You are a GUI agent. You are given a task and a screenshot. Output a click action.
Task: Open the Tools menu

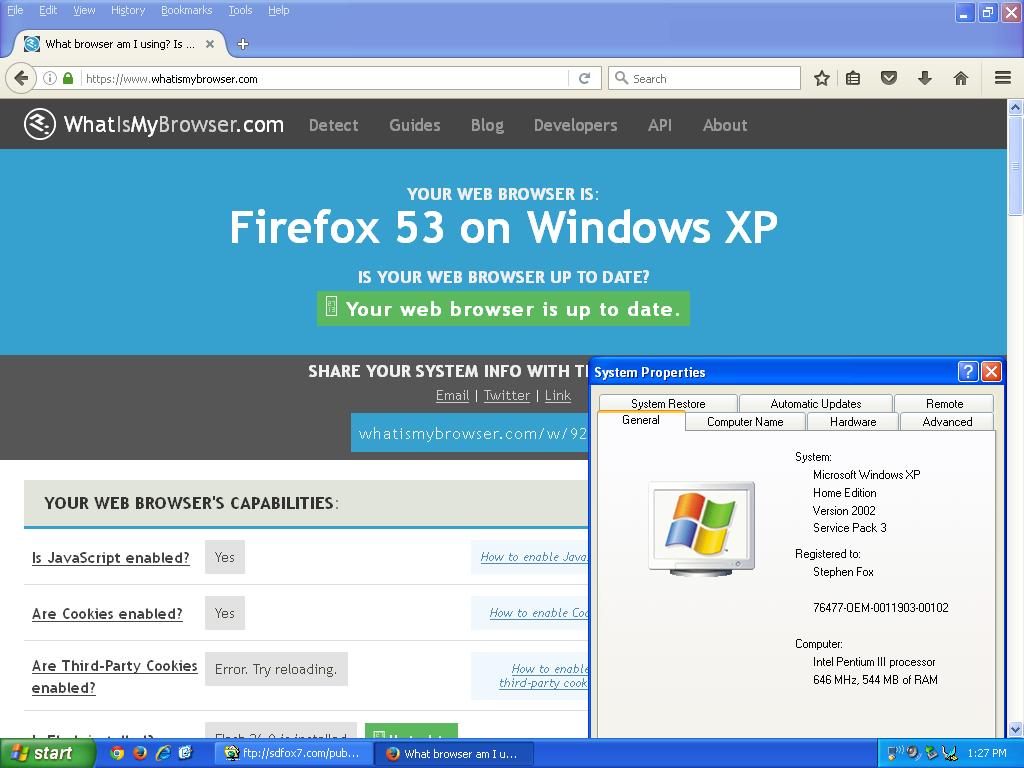240,10
